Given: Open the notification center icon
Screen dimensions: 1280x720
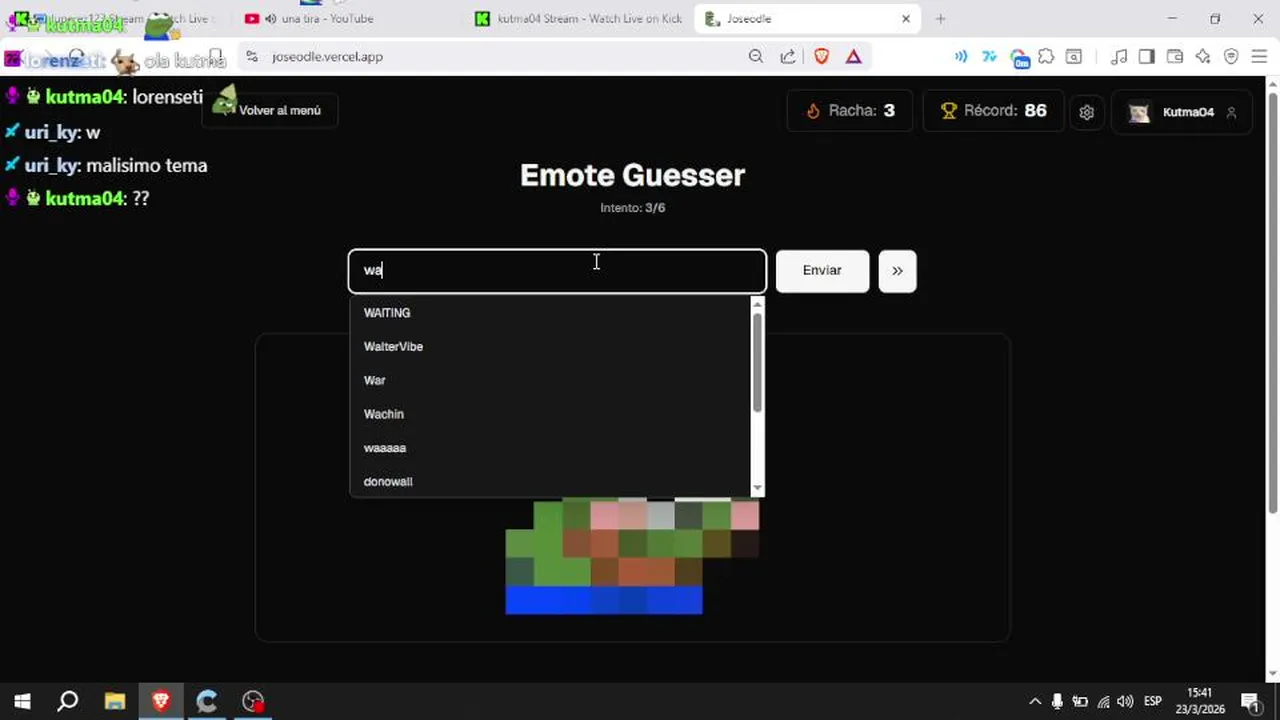Looking at the screenshot, I should [1250, 701].
